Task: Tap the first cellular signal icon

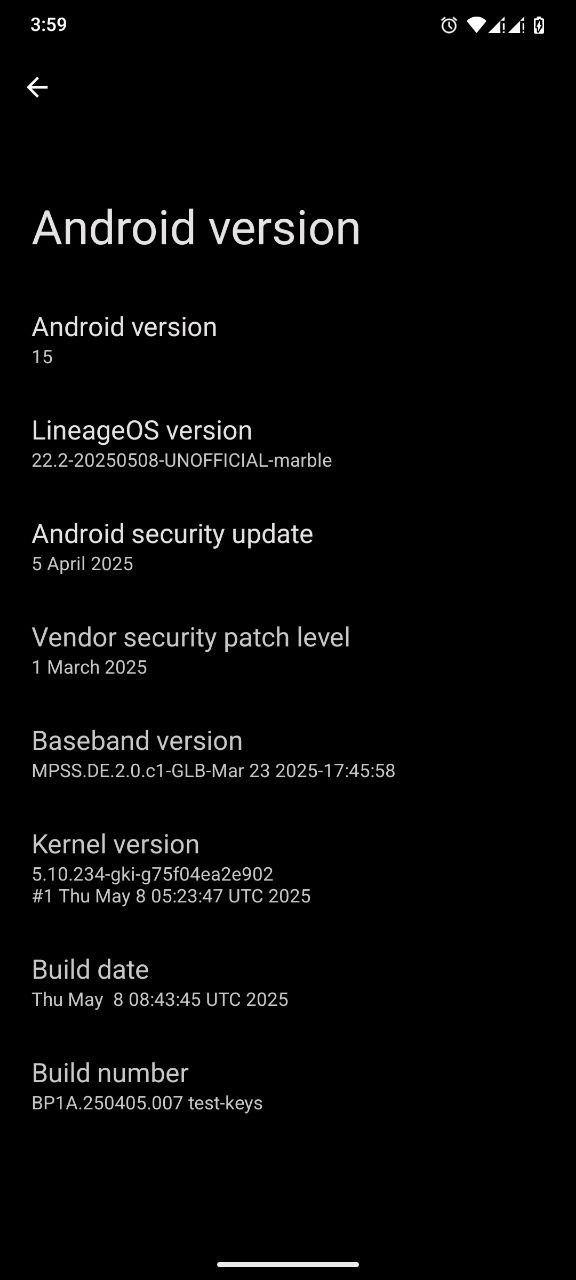Action: (496, 25)
